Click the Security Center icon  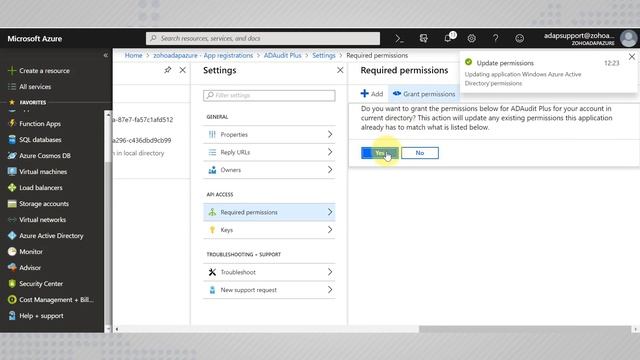tap(12, 284)
